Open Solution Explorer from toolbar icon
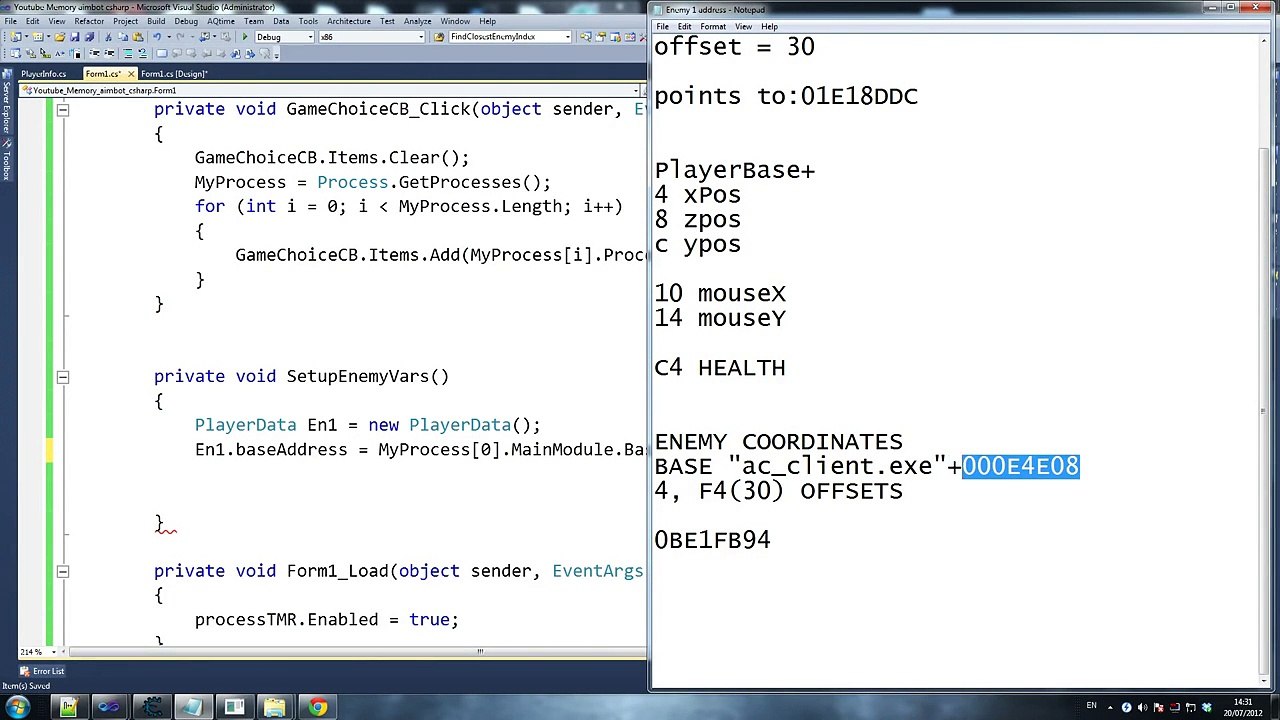The width and height of the screenshot is (1280, 720). pos(586,37)
